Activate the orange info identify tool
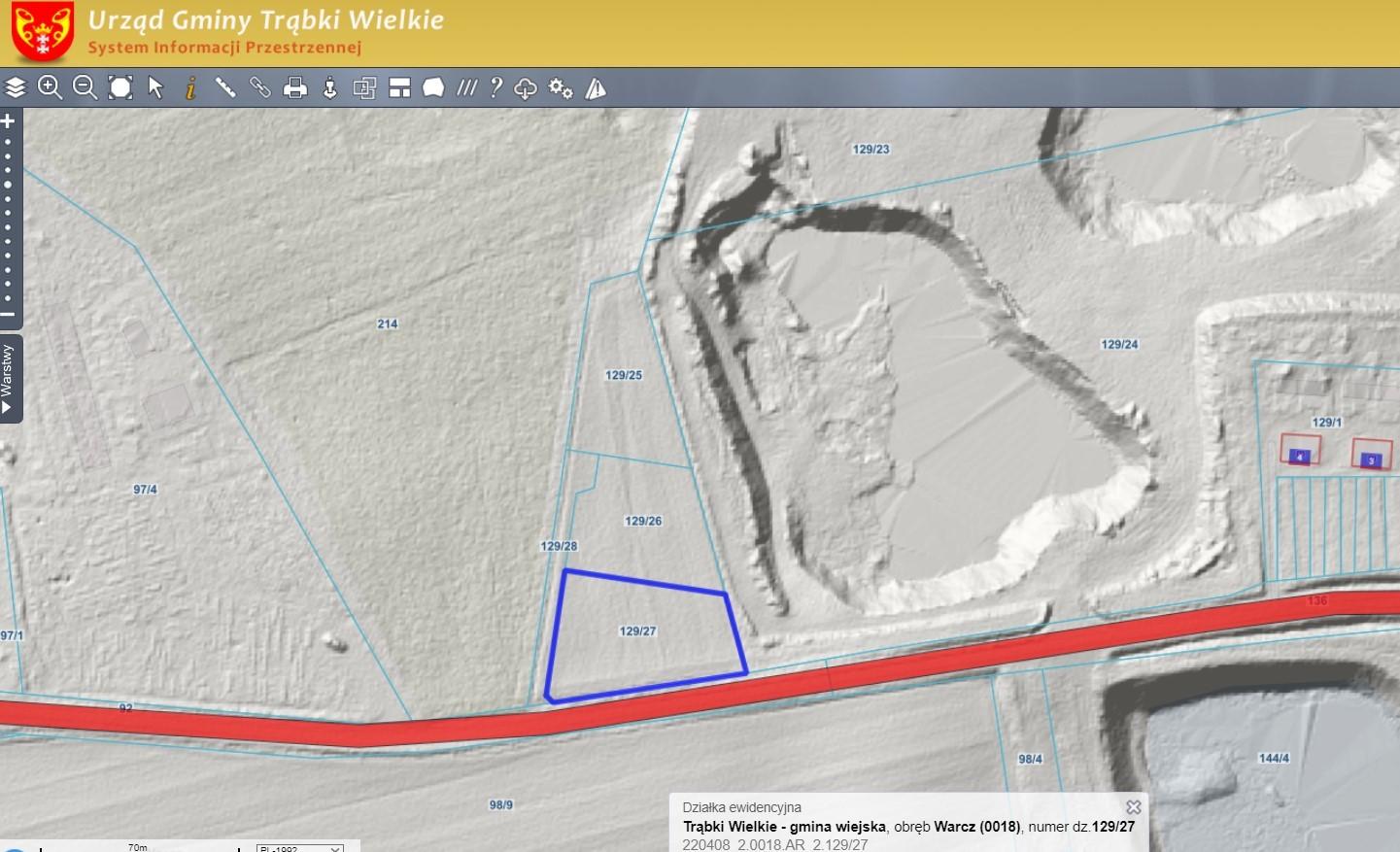 click(191, 87)
